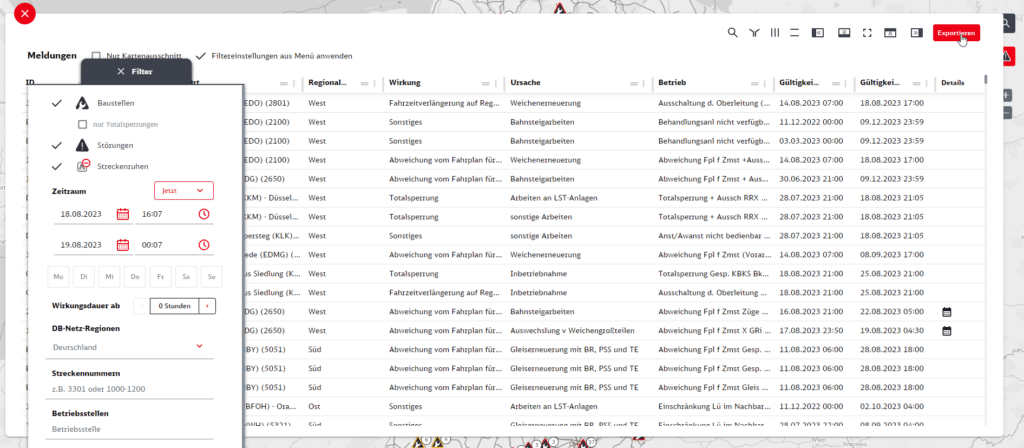Enable the 'Nur Kartenausschnitt' checkbox

point(96,55)
